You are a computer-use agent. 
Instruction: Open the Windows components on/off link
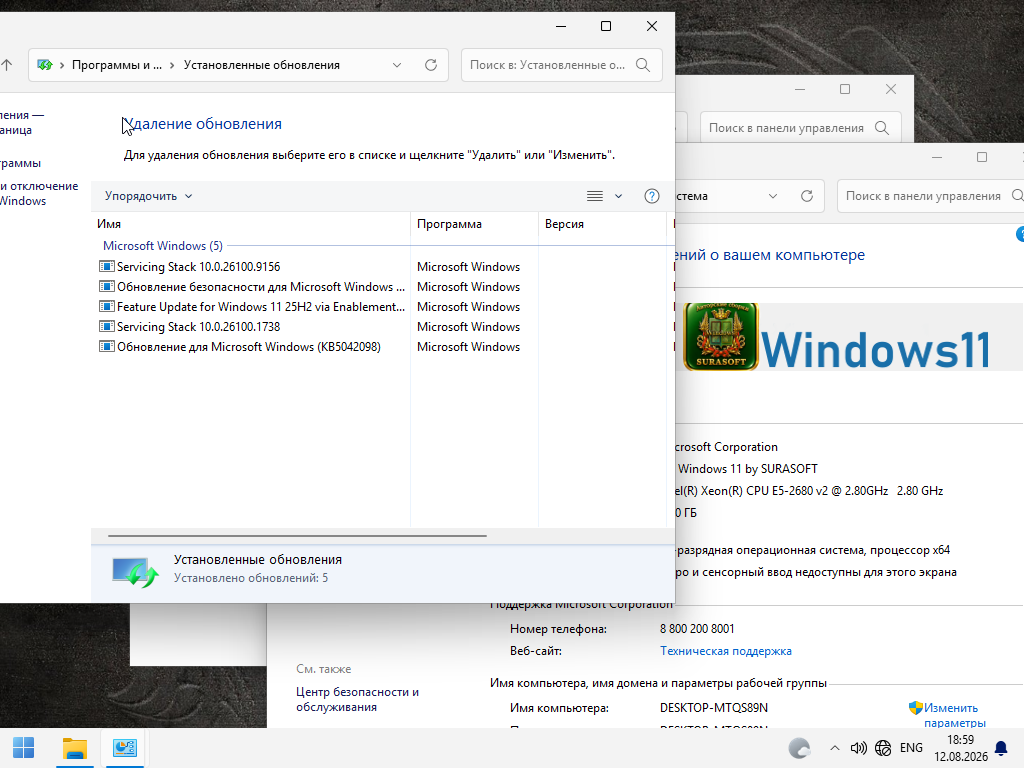(x=38, y=193)
